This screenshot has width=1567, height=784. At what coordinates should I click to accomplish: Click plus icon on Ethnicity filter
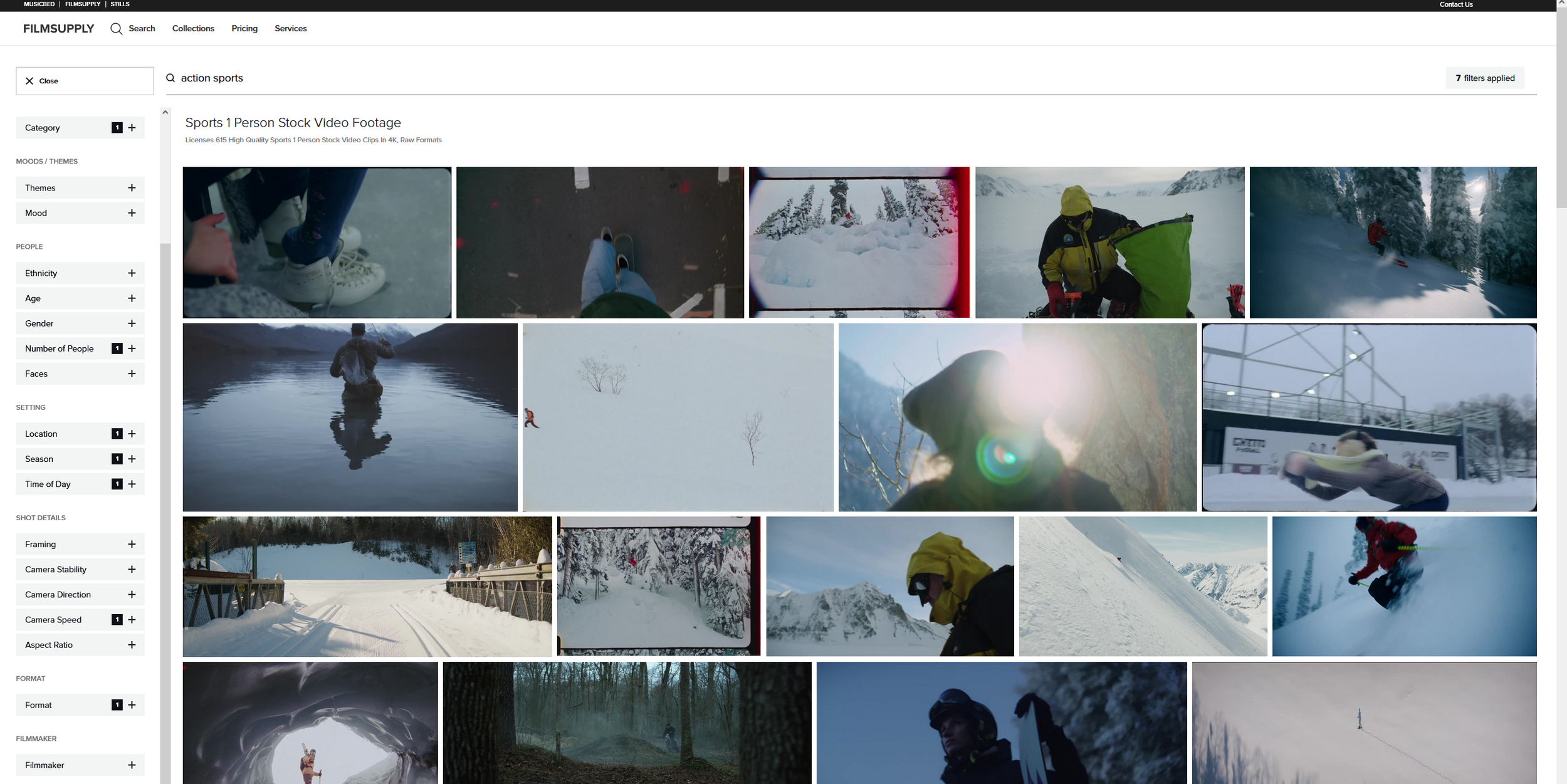pos(132,273)
